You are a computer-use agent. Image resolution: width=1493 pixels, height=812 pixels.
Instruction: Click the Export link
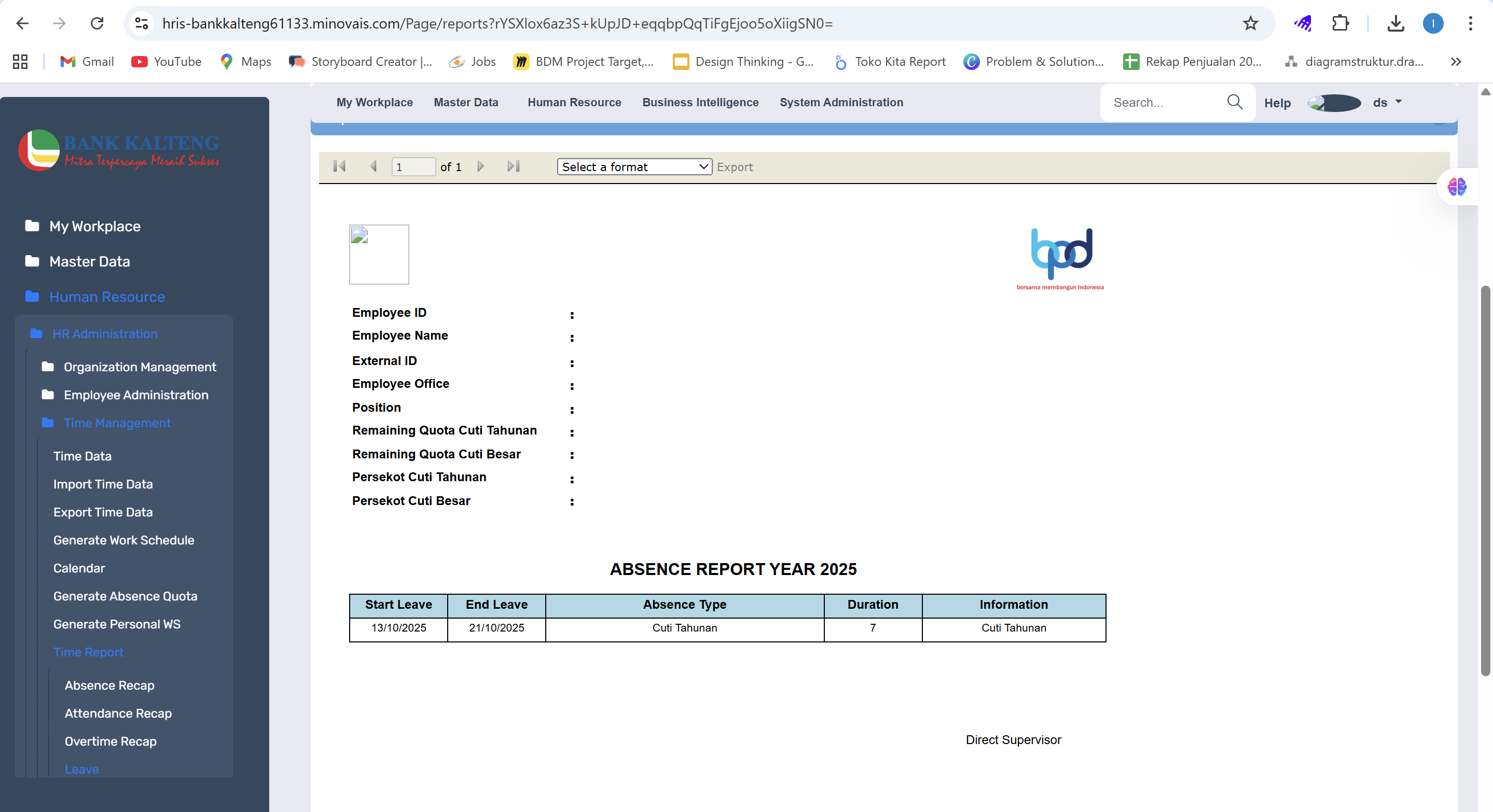pos(735,167)
